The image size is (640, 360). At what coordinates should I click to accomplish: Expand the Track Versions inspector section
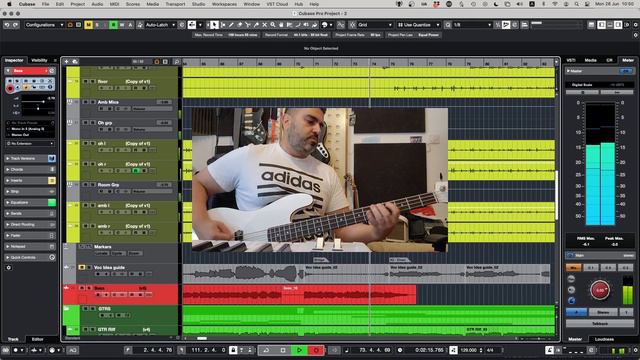click(30, 158)
